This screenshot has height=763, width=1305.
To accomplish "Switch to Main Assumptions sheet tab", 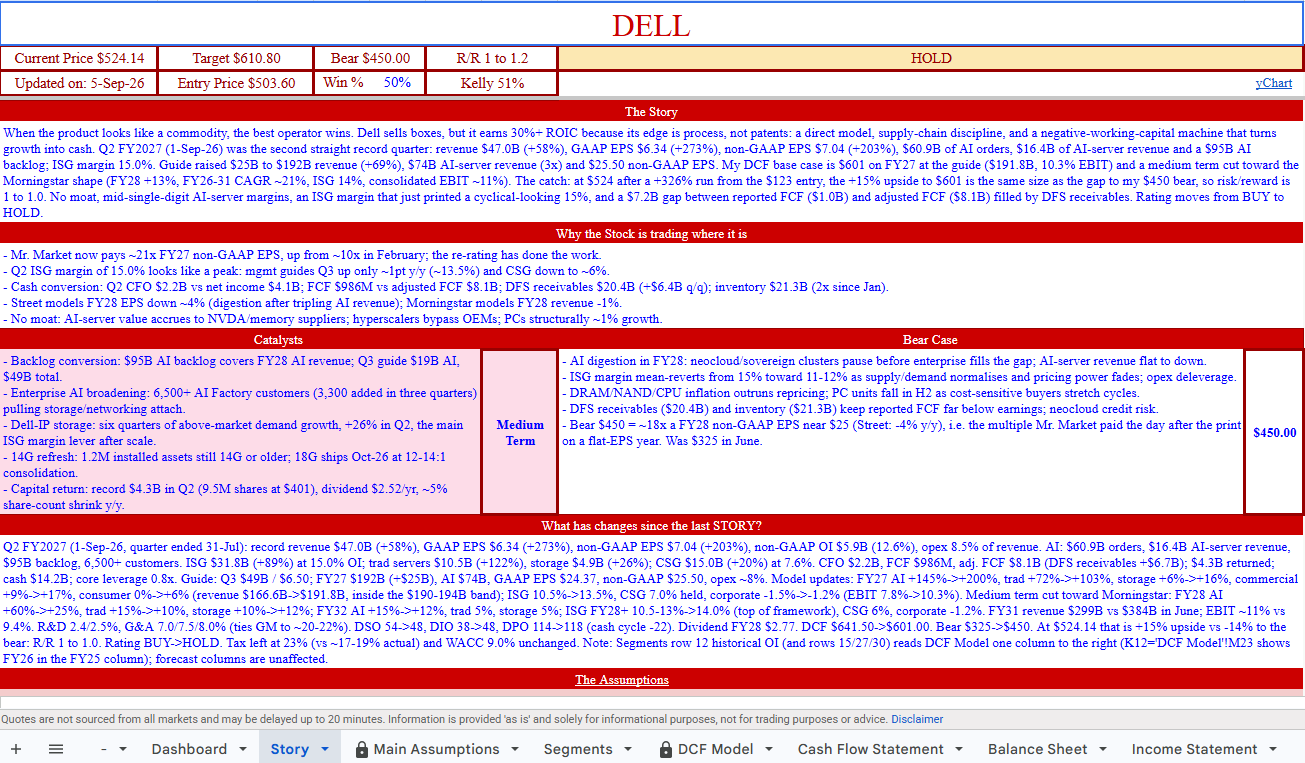I will click(436, 748).
